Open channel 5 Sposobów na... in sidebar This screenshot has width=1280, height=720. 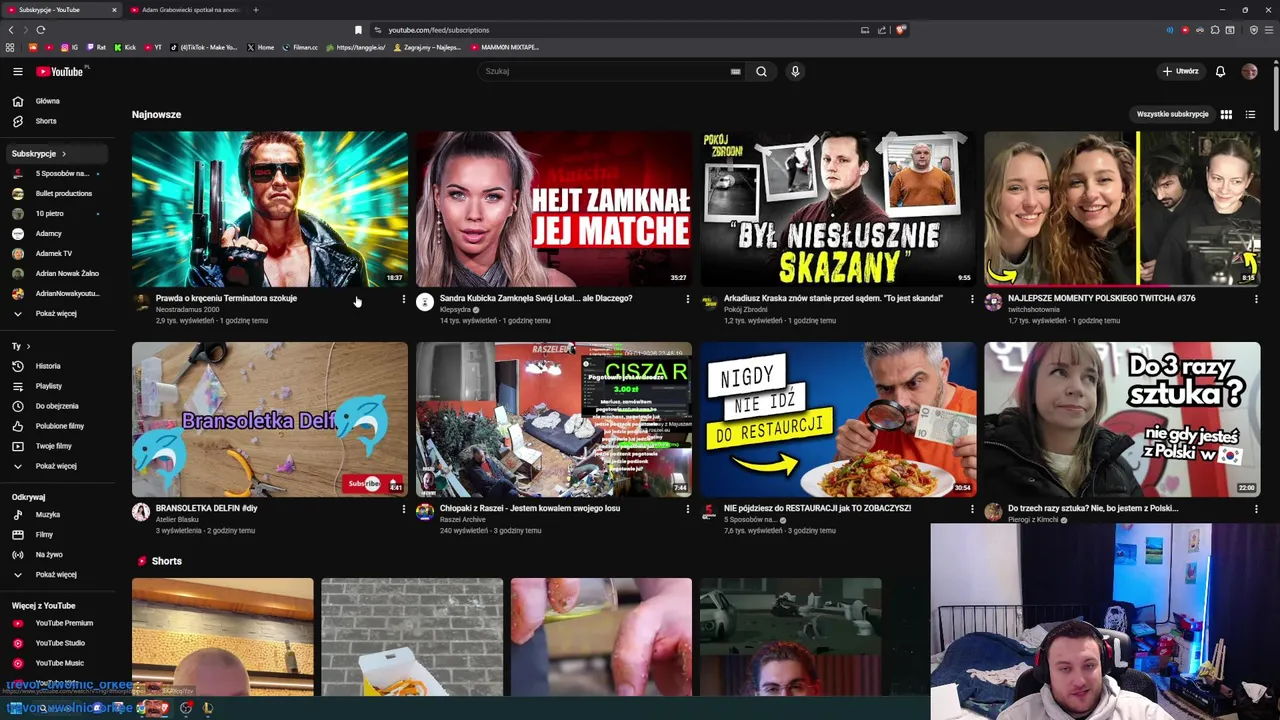[x=56, y=173]
